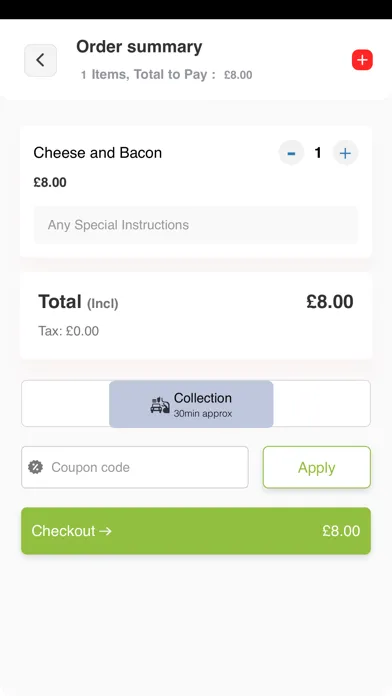Click into the Coupon code field

click(x=135, y=467)
